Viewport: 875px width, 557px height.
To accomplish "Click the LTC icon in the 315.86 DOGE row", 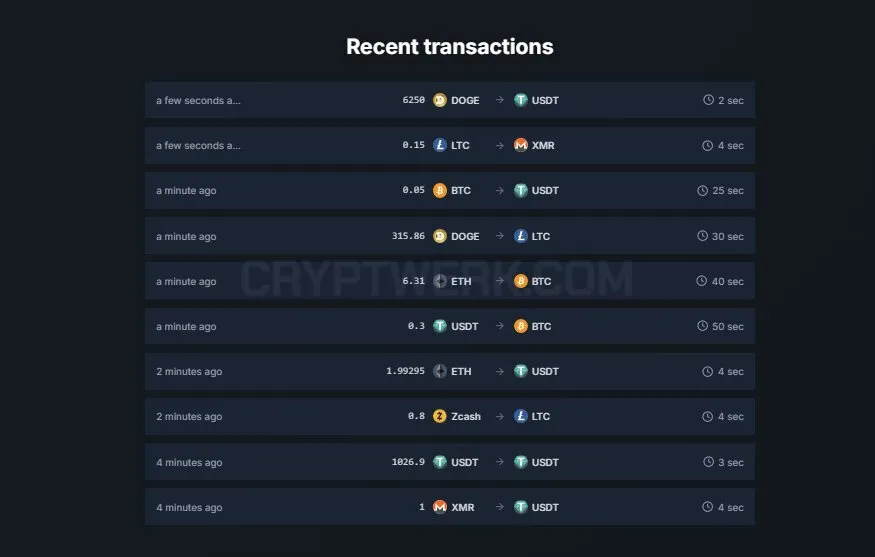I will click(521, 236).
